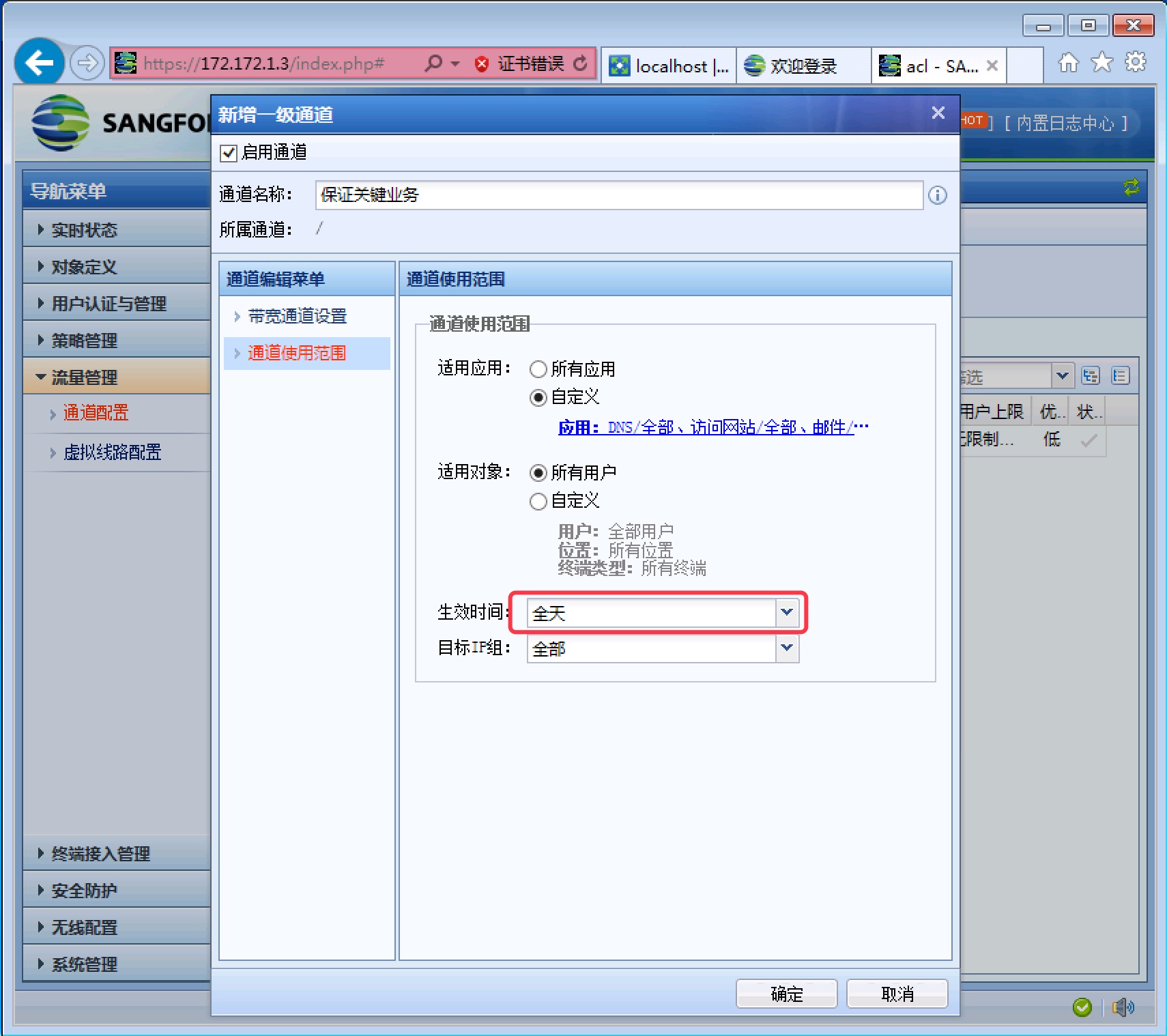
Task: Click the list view icon in background toolbar
Action: [x=1121, y=376]
